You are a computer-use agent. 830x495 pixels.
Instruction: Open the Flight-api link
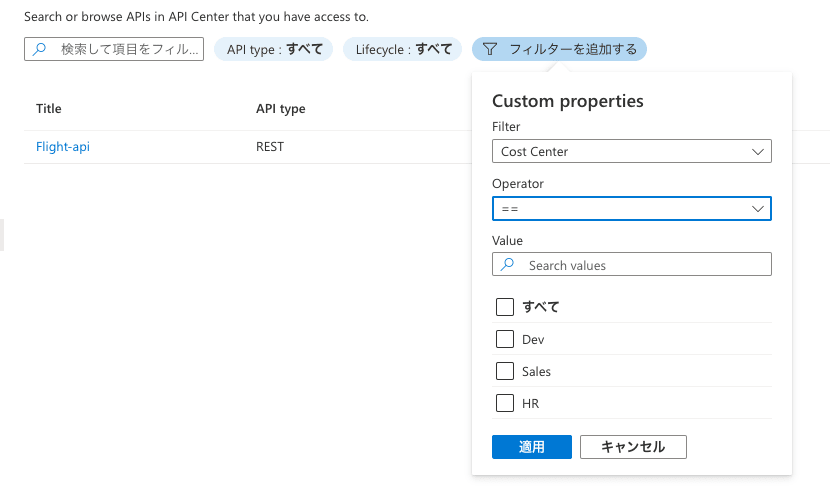pos(63,147)
